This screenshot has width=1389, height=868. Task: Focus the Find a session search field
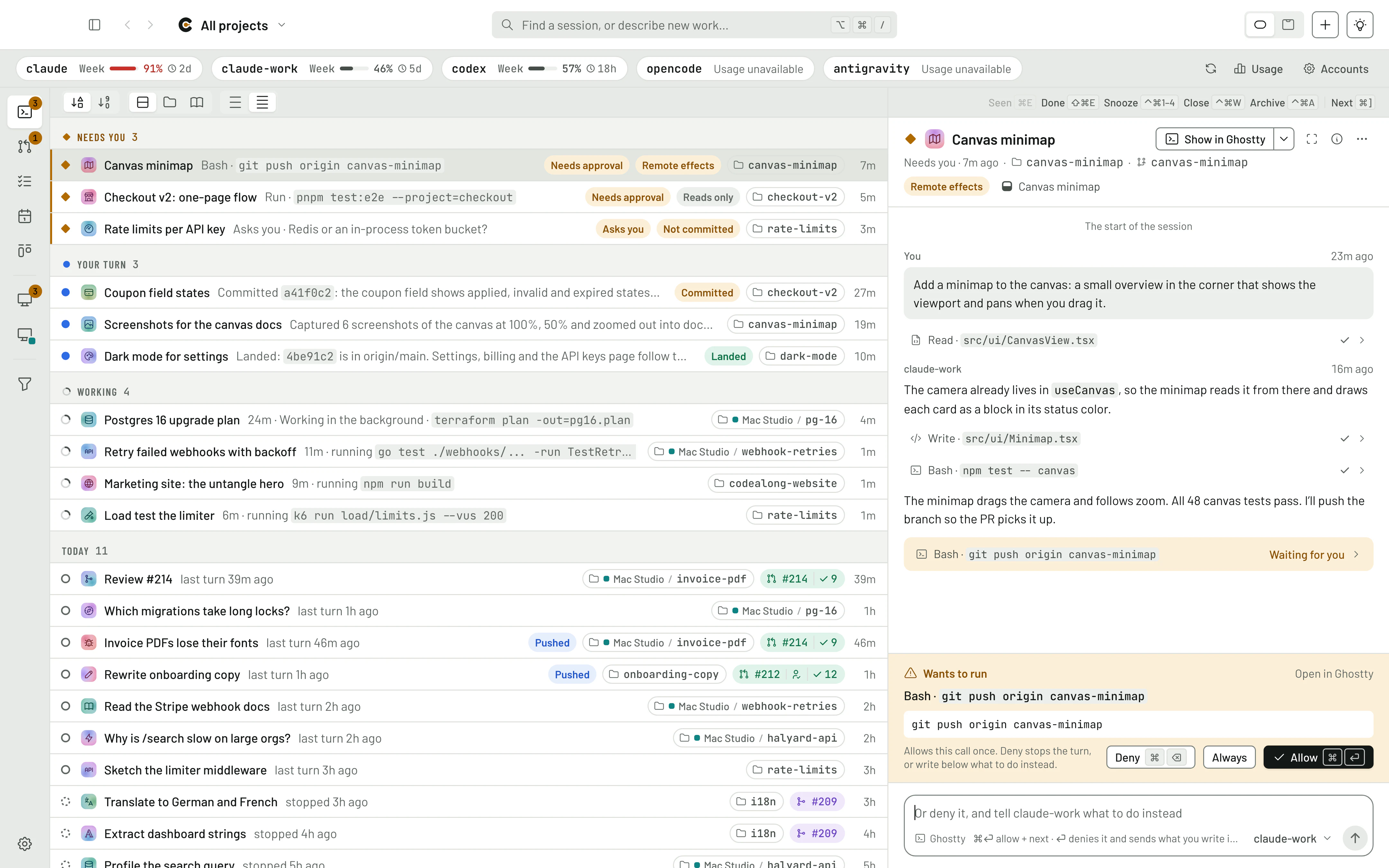[x=694, y=25]
